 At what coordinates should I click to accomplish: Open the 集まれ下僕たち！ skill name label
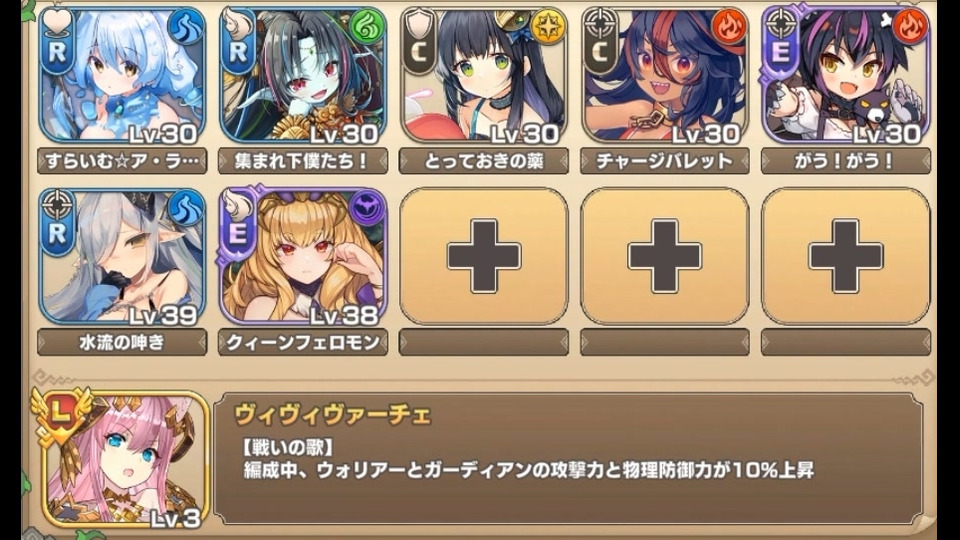click(x=303, y=161)
